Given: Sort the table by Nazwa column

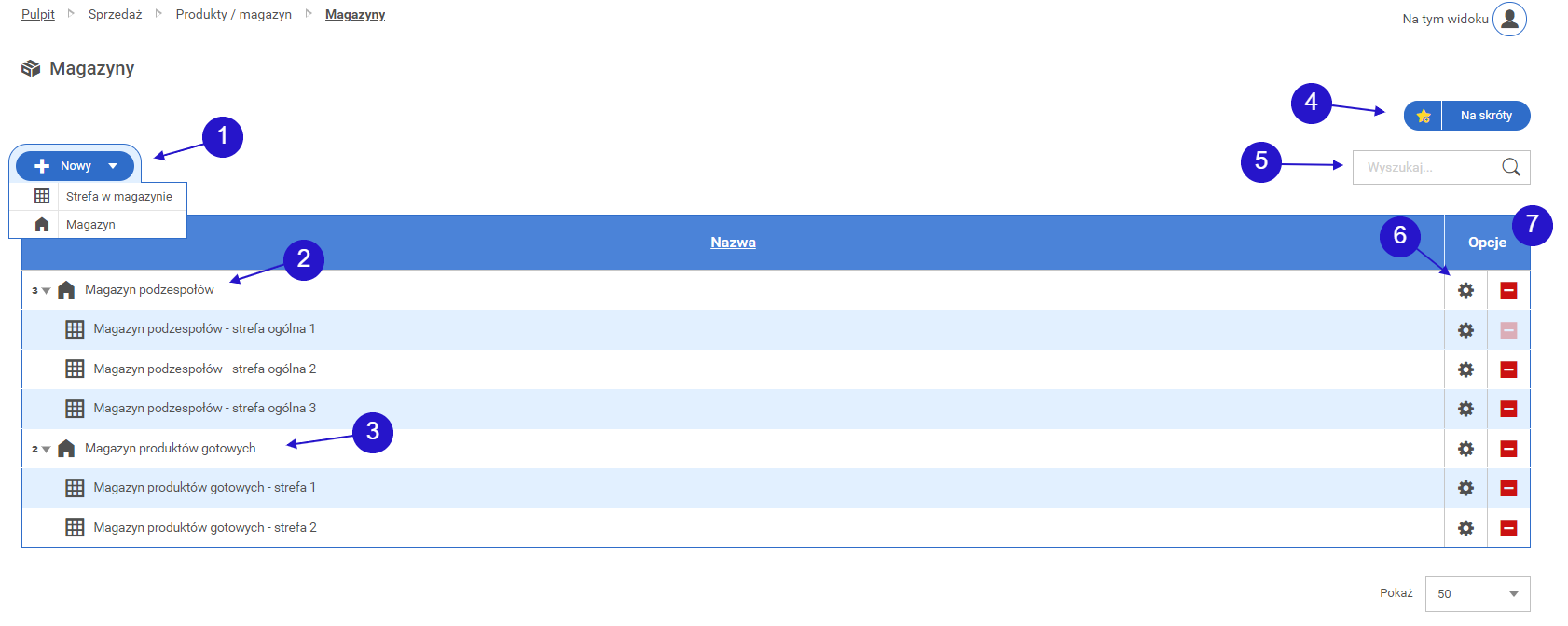Looking at the screenshot, I should tap(733, 243).
